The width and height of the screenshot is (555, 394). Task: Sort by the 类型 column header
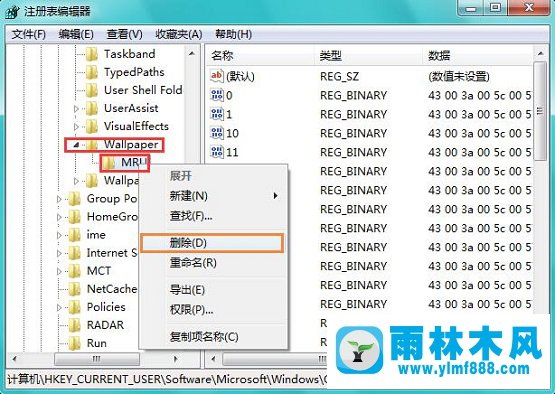(x=368, y=56)
